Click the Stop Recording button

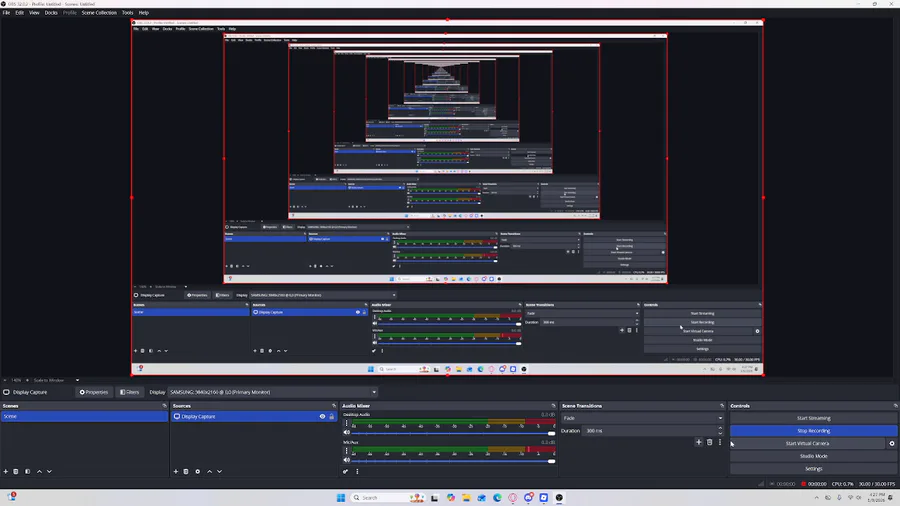(813, 431)
